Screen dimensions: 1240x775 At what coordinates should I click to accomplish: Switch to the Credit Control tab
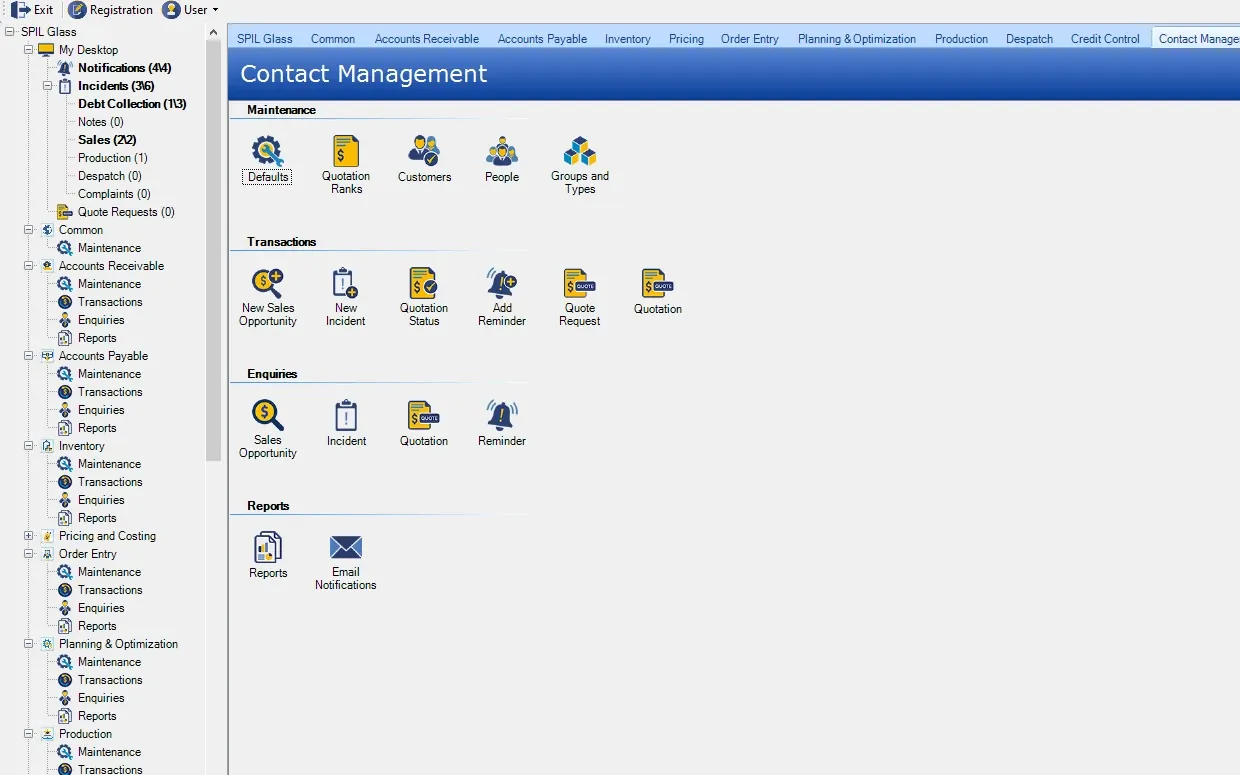tap(1105, 39)
